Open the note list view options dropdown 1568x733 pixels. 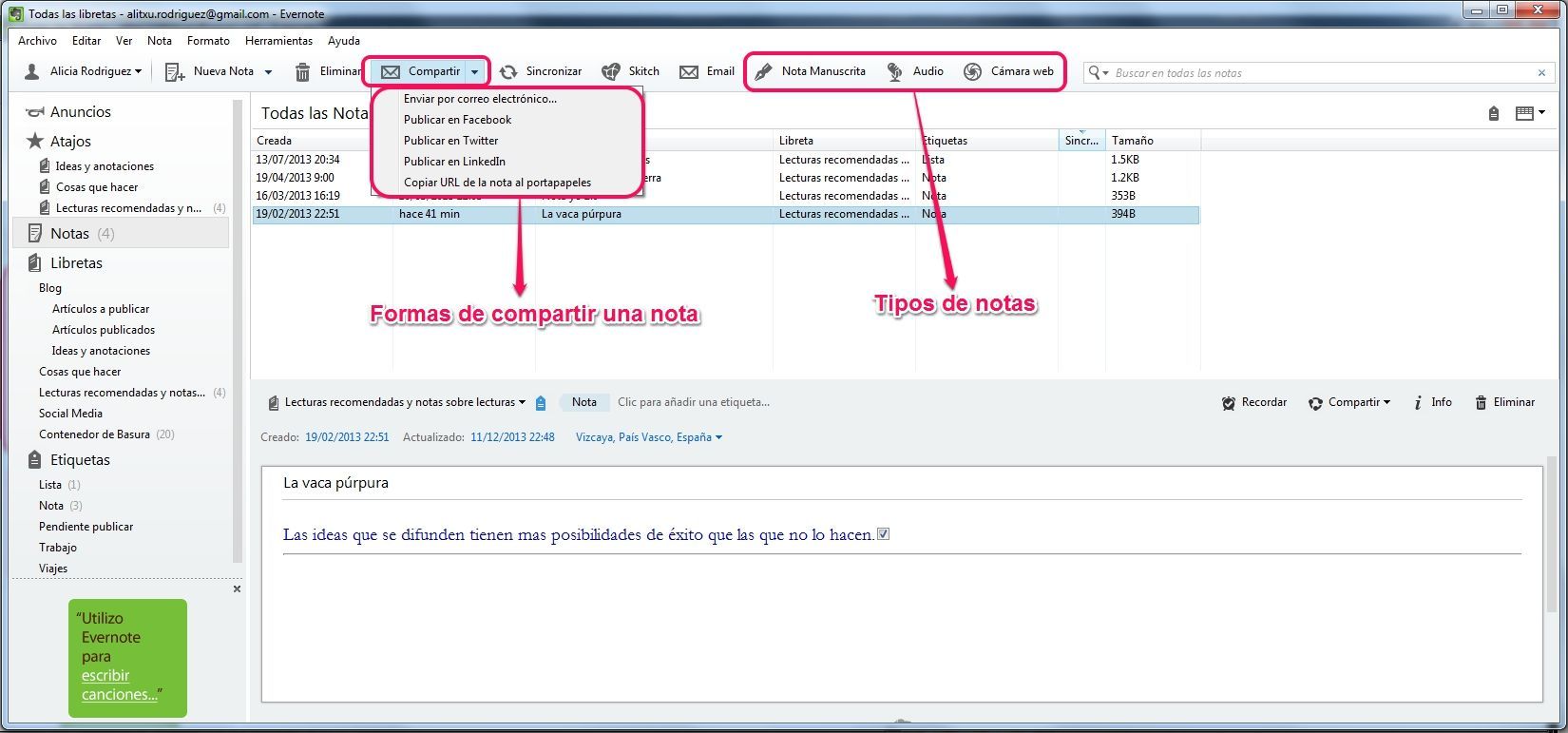point(1529,113)
